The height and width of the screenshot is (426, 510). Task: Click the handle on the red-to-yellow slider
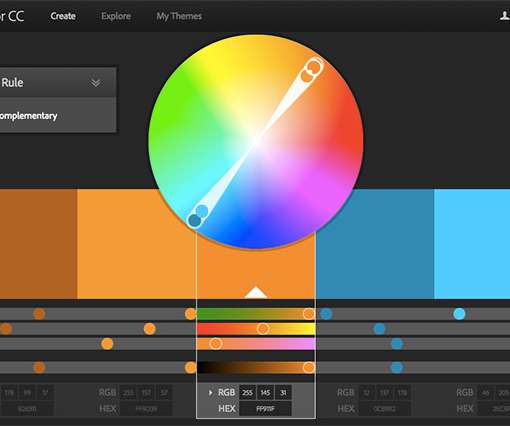(263, 329)
